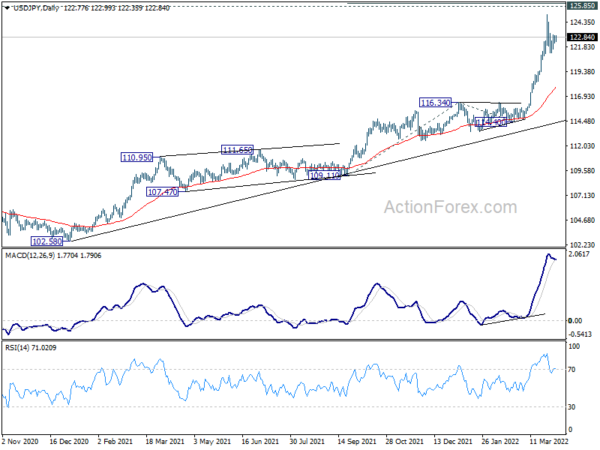The width and height of the screenshot is (600, 450).
Task: Click the 2 Nov 2020 date label
Action: (x=20, y=442)
